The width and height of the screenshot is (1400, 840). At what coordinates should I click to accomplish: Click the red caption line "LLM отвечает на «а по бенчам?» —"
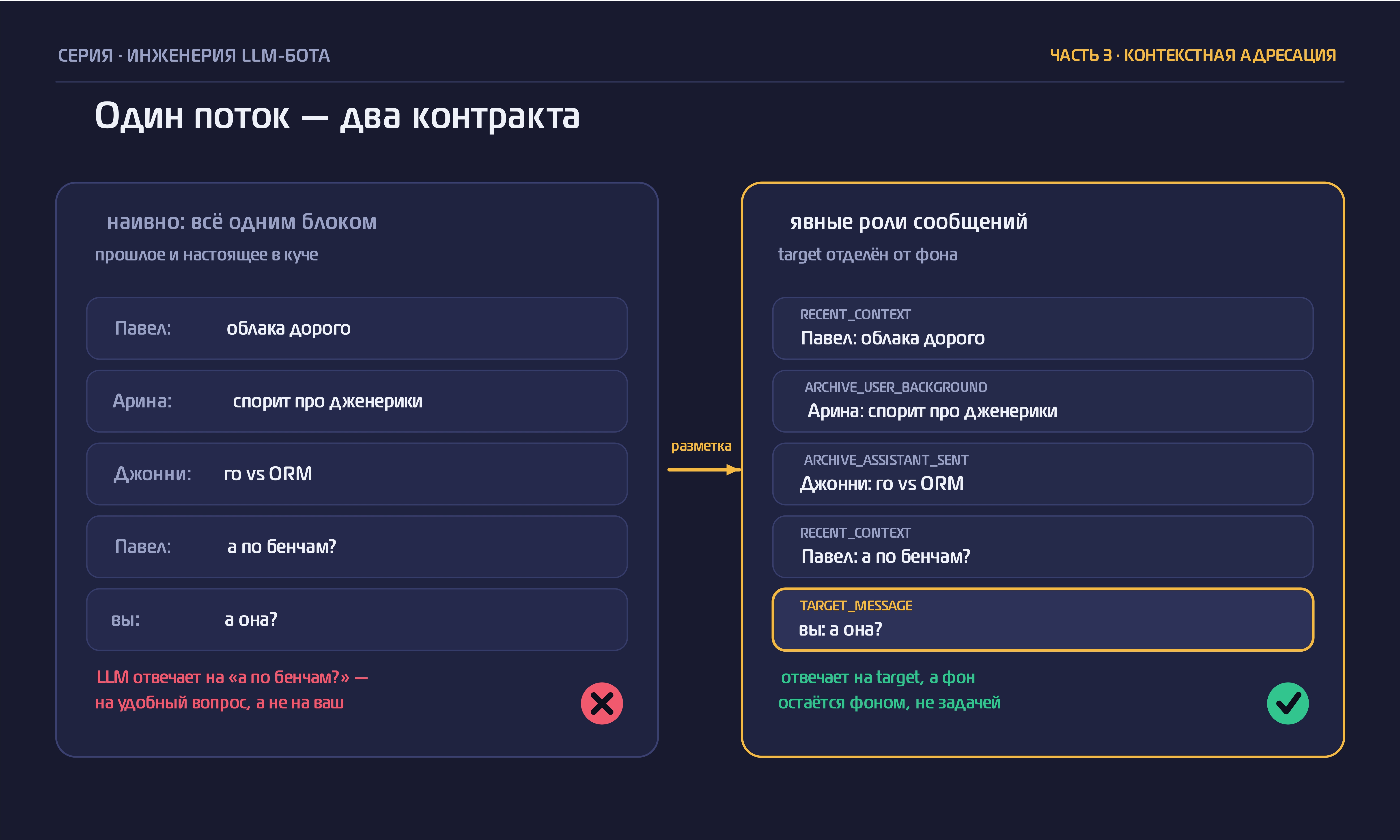pos(232,678)
